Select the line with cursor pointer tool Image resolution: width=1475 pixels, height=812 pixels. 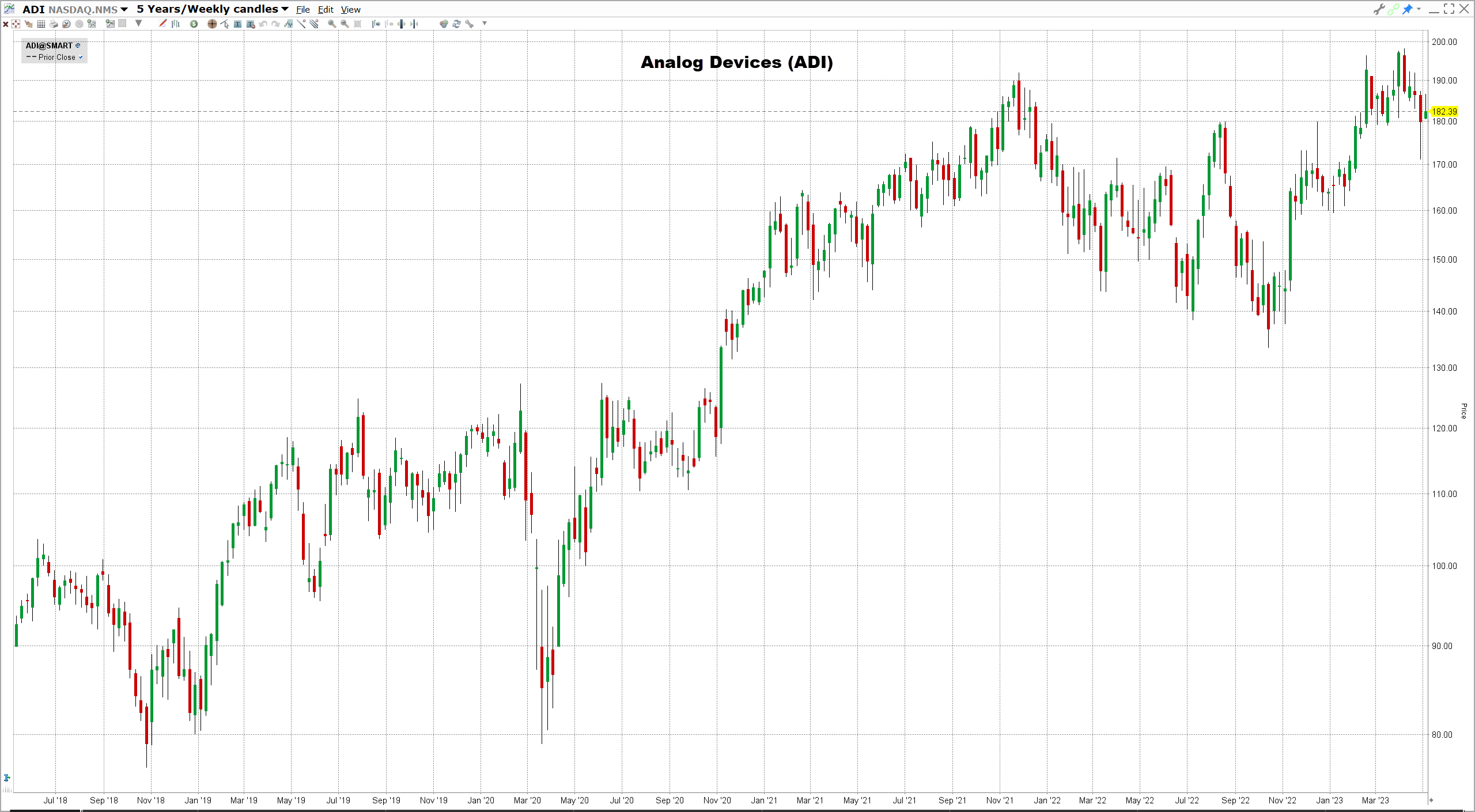click(x=225, y=24)
